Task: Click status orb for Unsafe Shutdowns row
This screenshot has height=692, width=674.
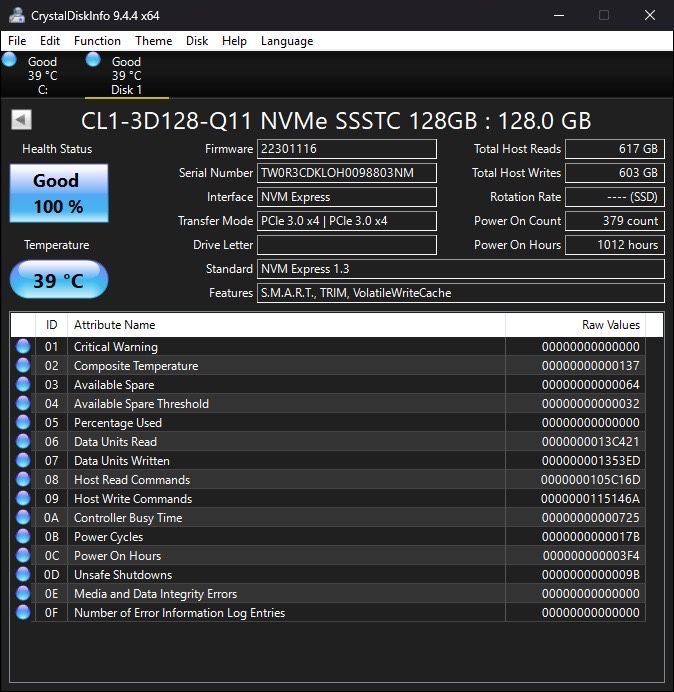Action: point(23,574)
